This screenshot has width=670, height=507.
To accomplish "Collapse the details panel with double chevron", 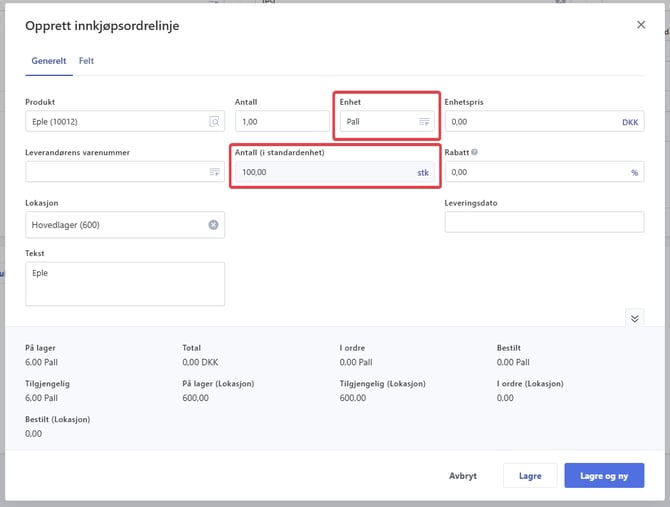I will coord(634,317).
